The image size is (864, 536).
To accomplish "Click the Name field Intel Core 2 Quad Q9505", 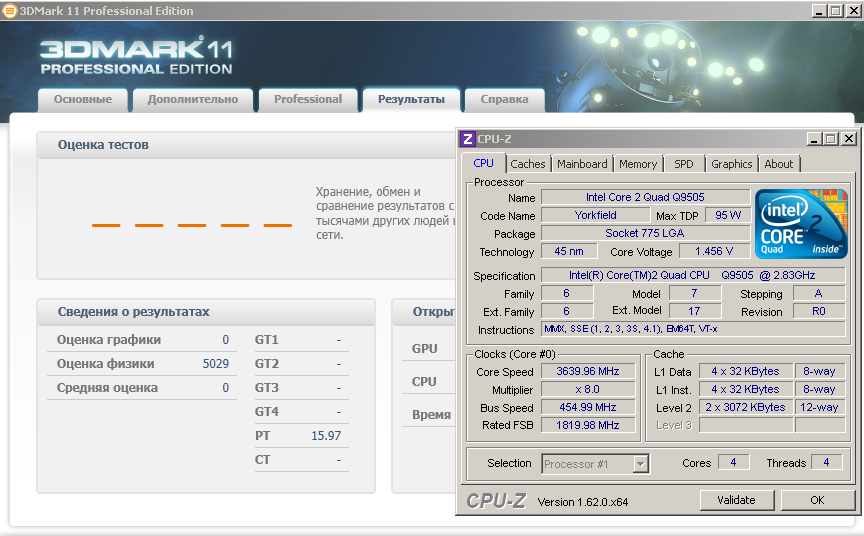I will click(x=645, y=197).
